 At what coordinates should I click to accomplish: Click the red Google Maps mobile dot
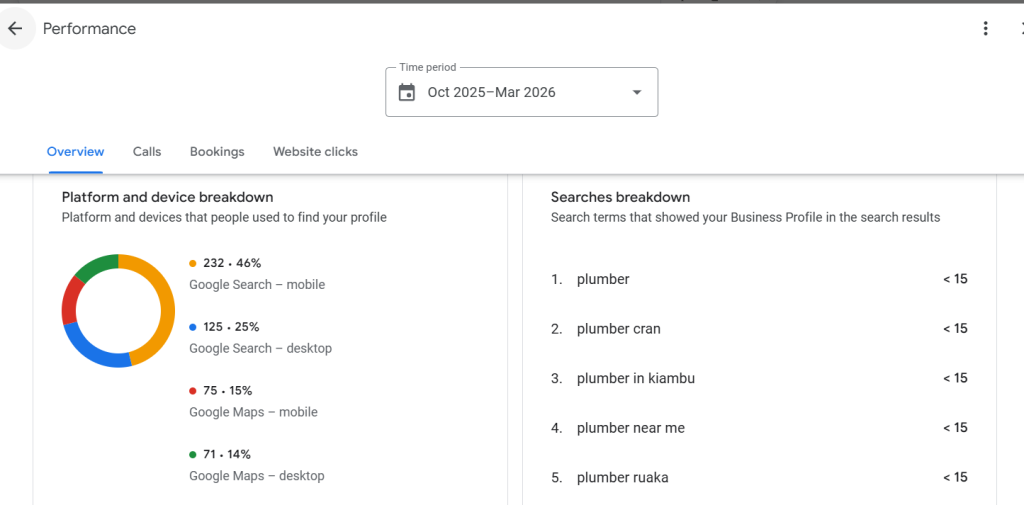193,391
